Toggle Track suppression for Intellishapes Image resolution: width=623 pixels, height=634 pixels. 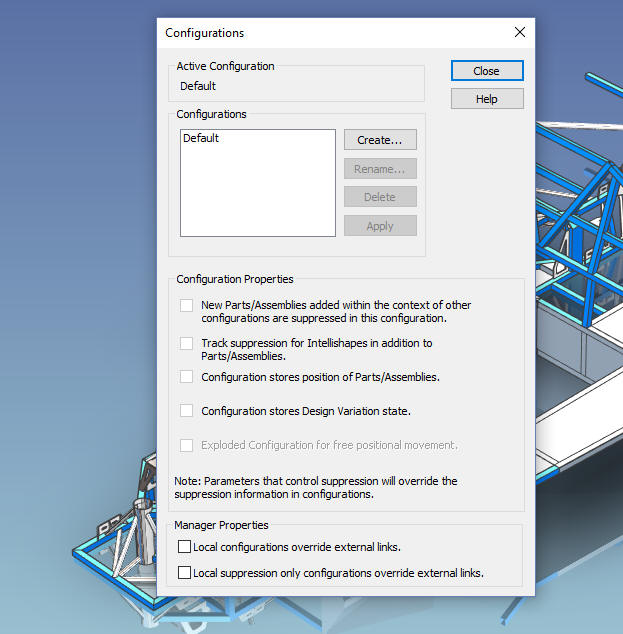pos(186,344)
